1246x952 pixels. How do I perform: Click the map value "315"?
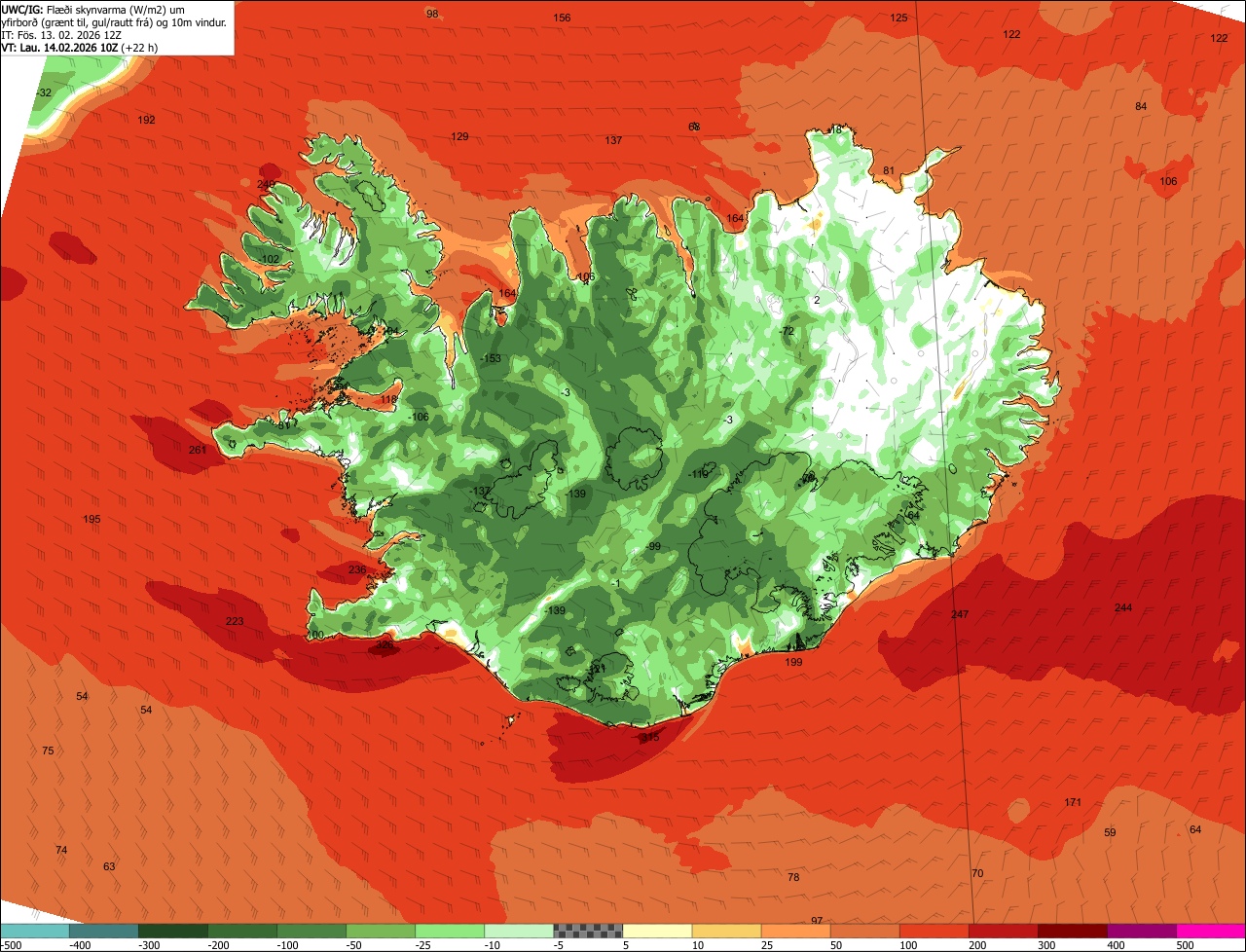pos(650,737)
